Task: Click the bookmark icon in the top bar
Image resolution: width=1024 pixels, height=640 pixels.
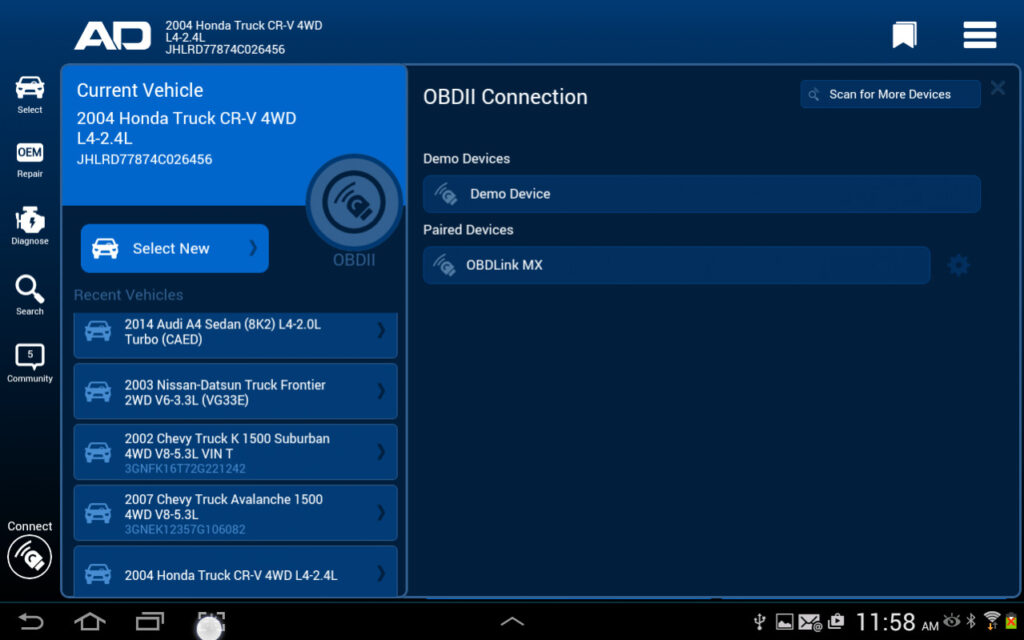Action: [x=903, y=34]
